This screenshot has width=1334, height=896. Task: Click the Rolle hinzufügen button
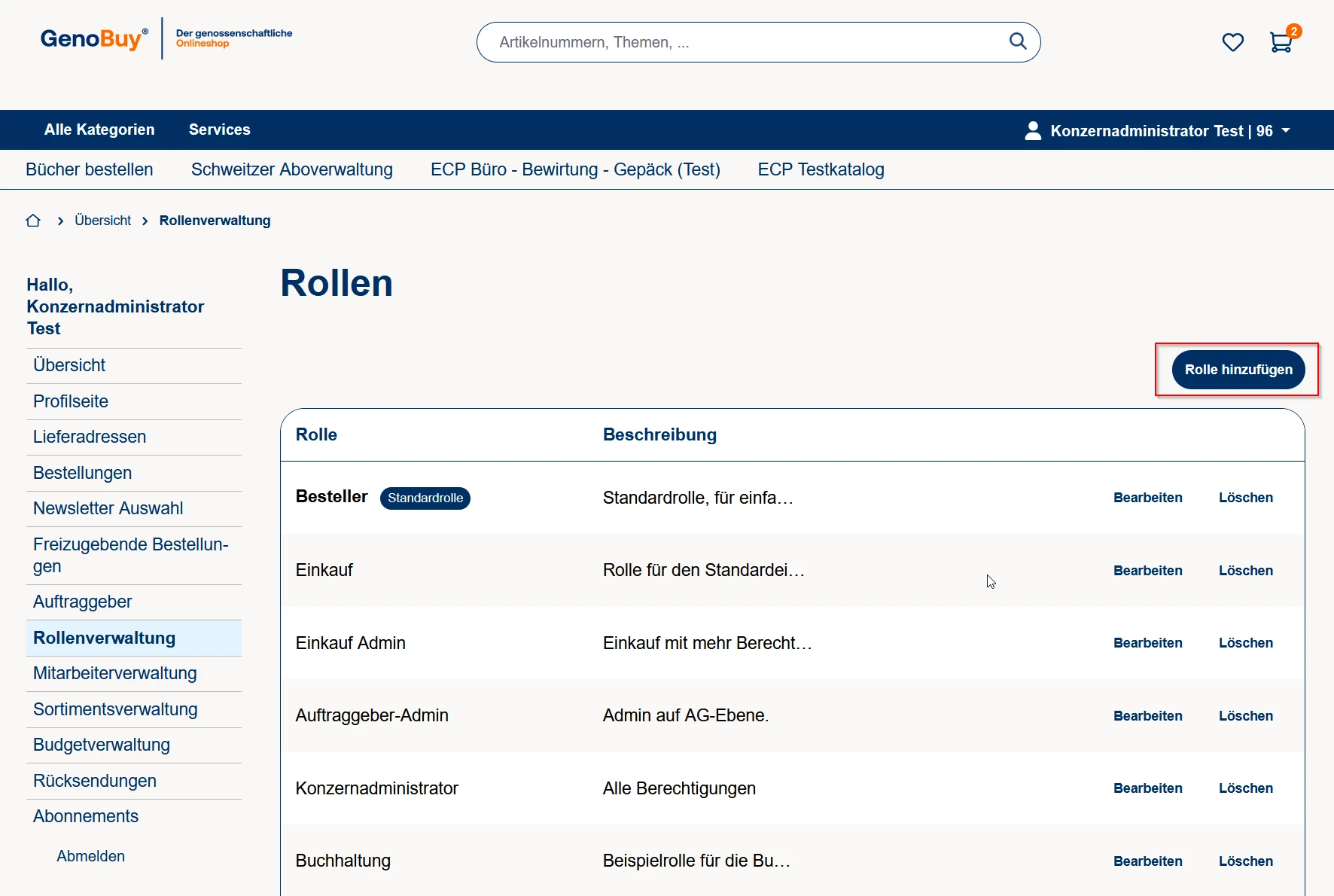point(1238,370)
